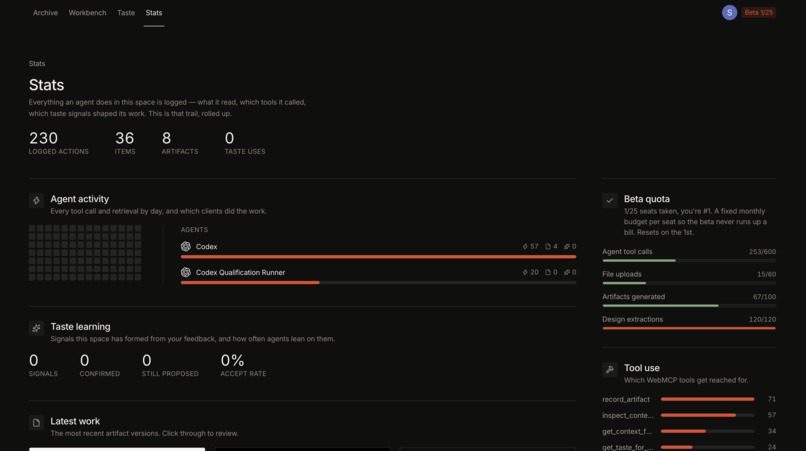806x451 pixels.
Task: Click the record_artifact tool name
Action: (626, 400)
